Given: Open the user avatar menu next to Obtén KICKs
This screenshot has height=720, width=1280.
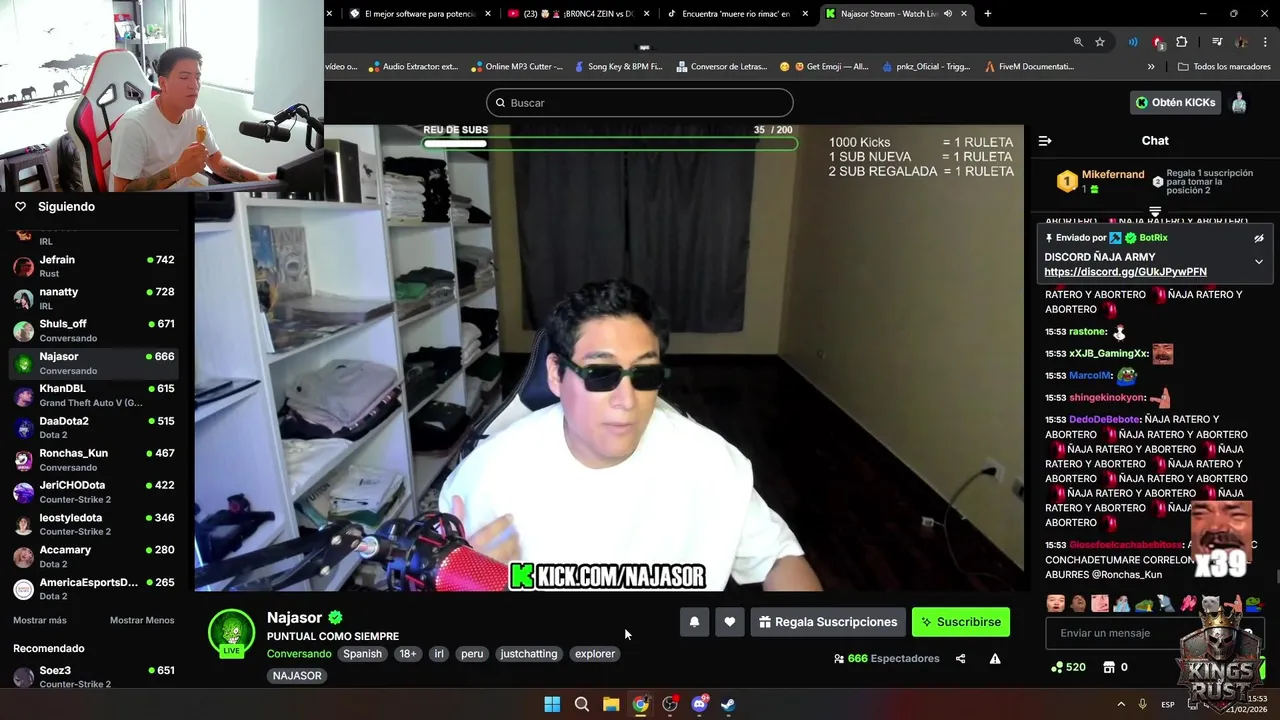Looking at the screenshot, I should click(x=1239, y=102).
